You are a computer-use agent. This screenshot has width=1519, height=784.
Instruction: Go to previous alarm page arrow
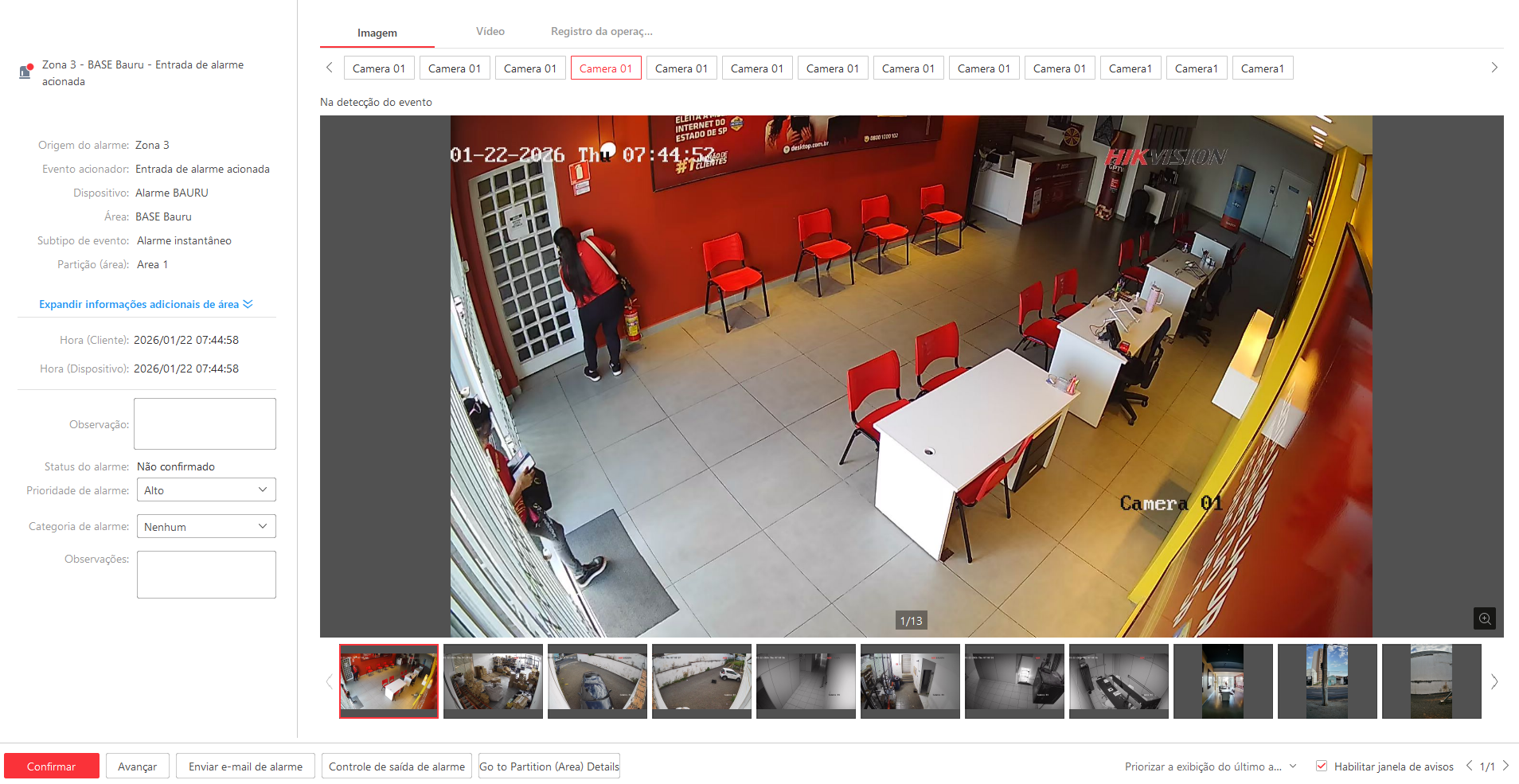pos(1469,766)
